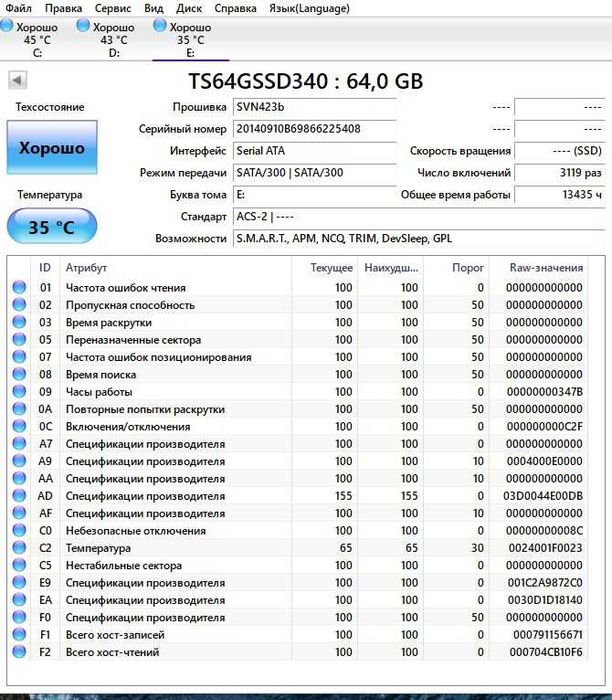Image resolution: width=612 pixels, height=700 pixels.
Task: Click status icon for attribute 01
Action: click(x=19, y=287)
